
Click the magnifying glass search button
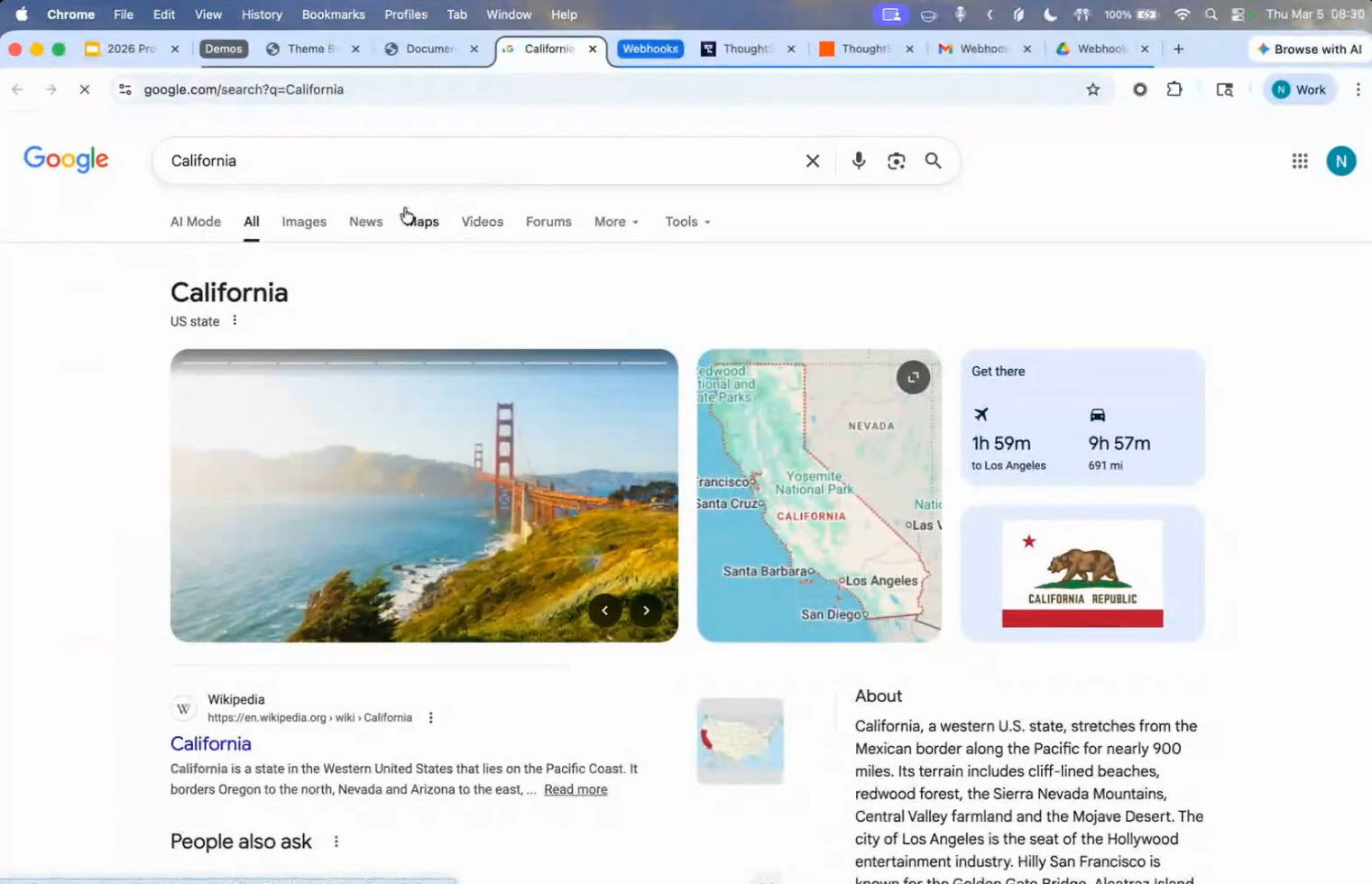tap(933, 161)
